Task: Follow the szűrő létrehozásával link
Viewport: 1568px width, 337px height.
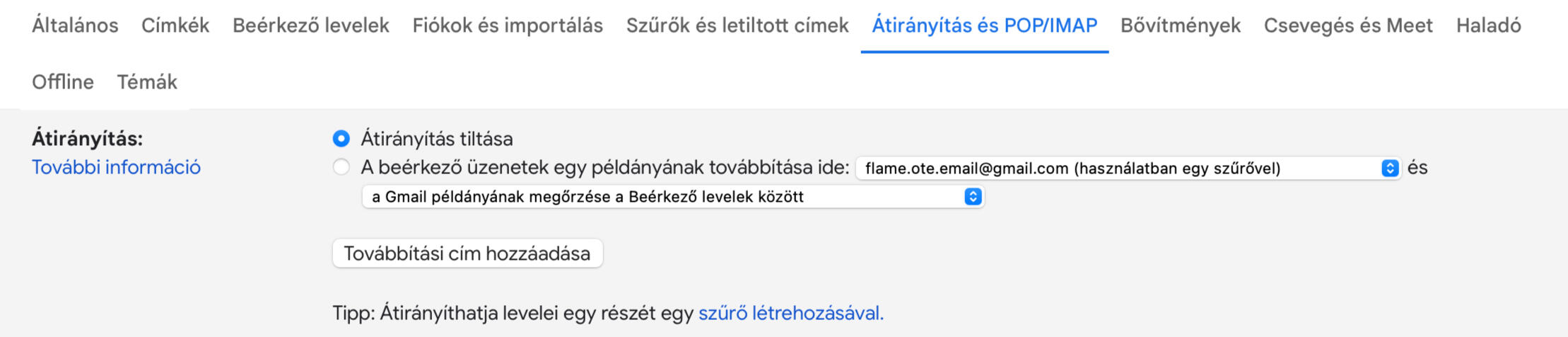Action: [790, 313]
